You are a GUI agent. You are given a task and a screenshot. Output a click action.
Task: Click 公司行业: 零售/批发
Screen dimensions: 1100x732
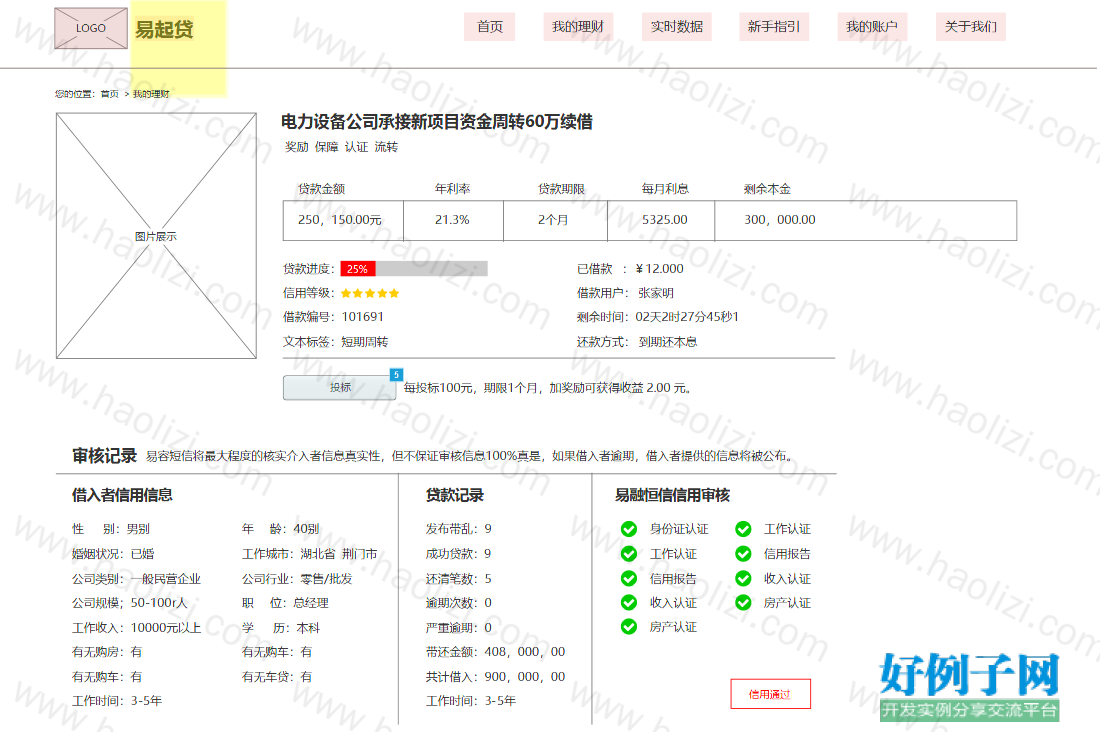pos(297,579)
